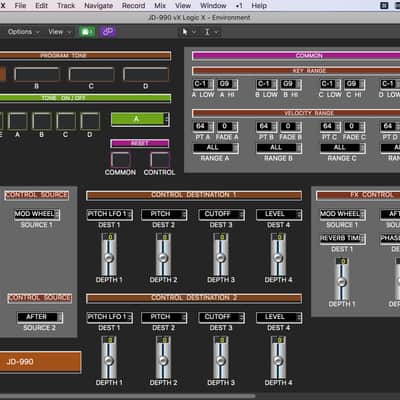
Task: Click the orange JD-990 button
Action: coord(40,362)
